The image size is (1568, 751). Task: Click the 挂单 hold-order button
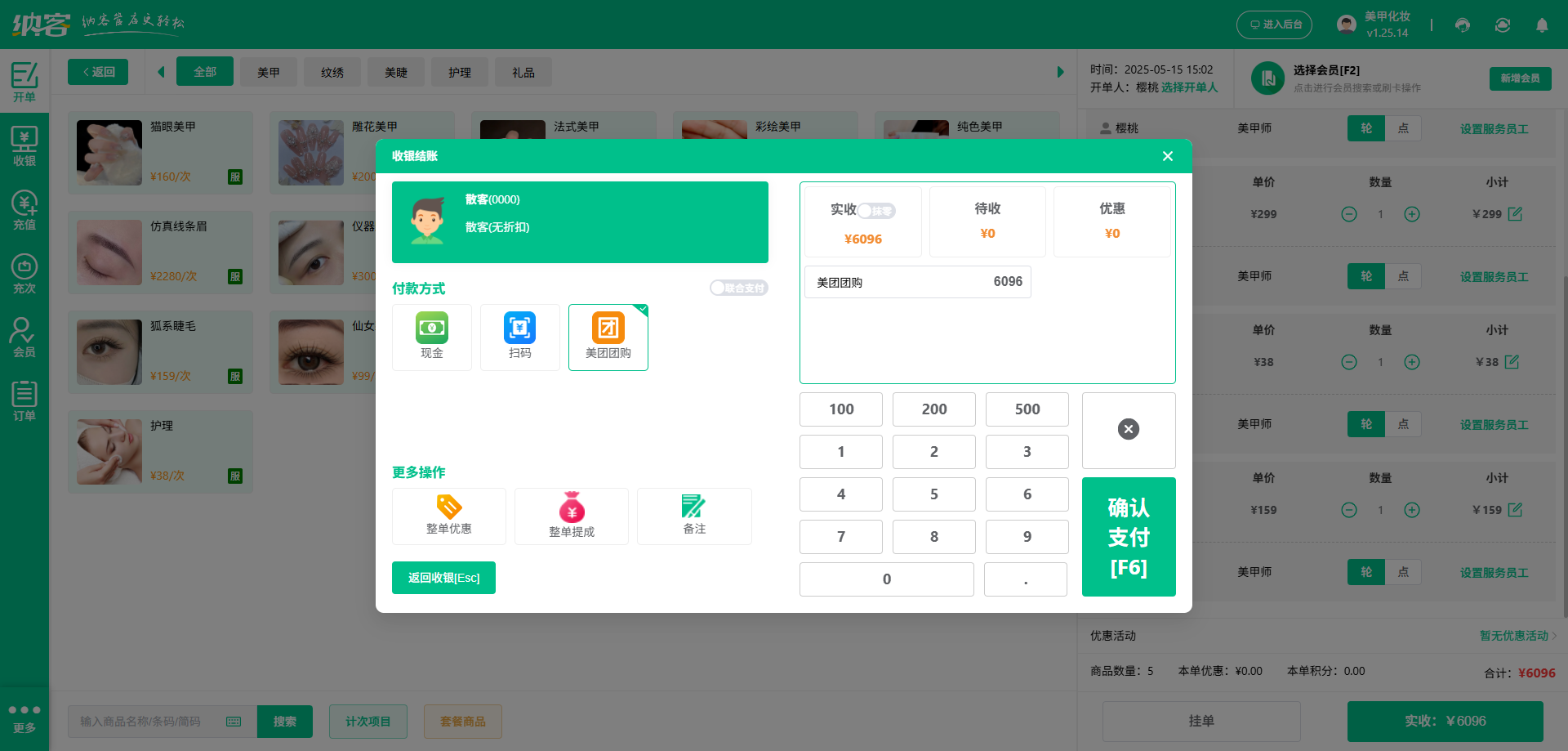click(1201, 721)
